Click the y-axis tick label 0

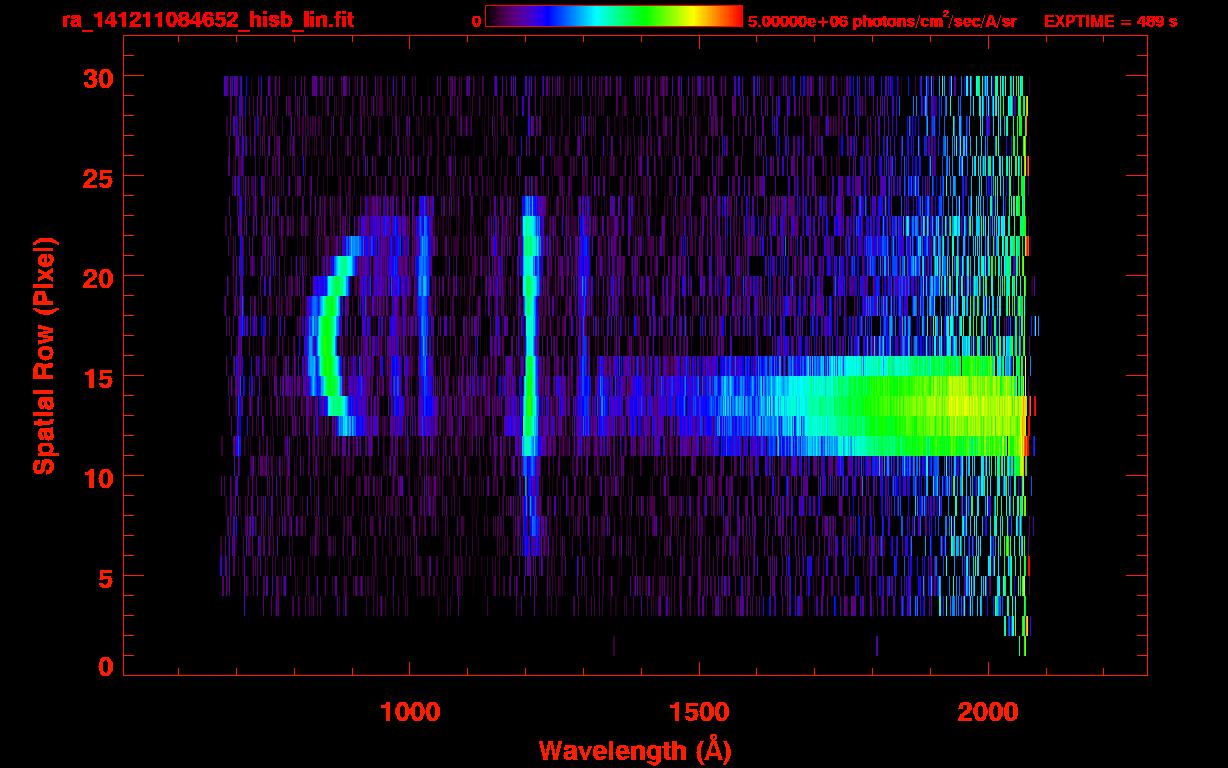tap(105, 667)
